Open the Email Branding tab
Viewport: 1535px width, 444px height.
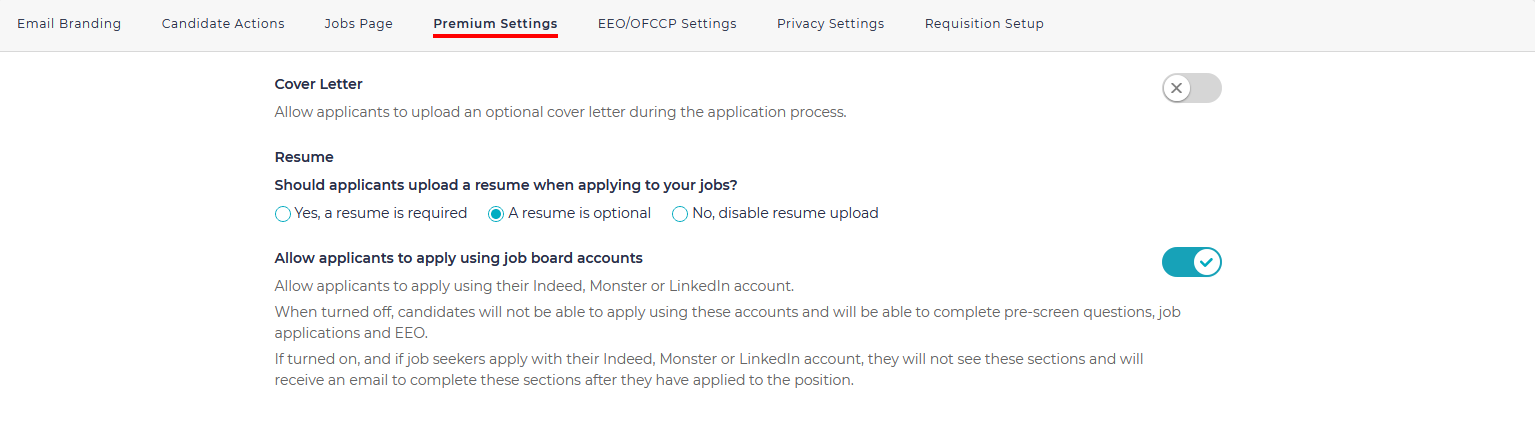click(69, 24)
